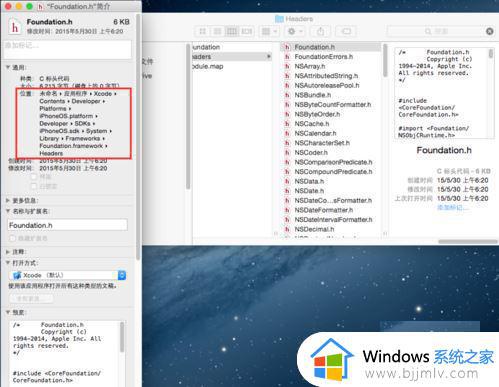Click the info window vertical scrollbar
Image resolution: width=499 pixels, height=387 pixels.
click(x=138, y=137)
